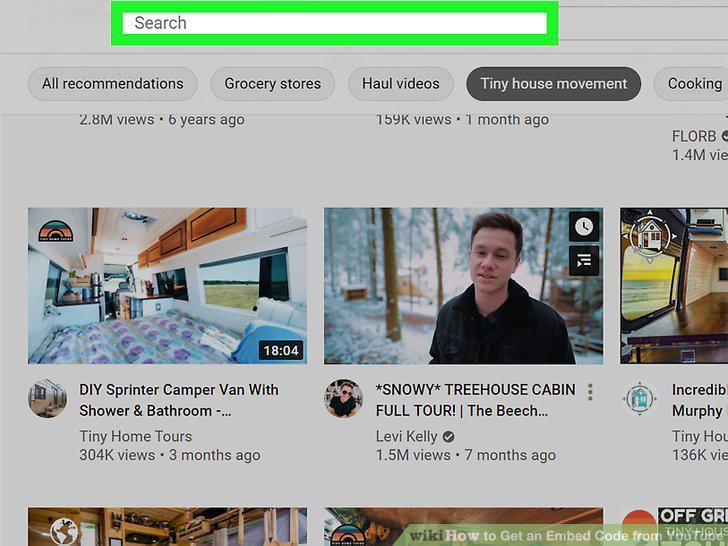Open the Snowy Treehouse Cabin video thumbnail
This screenshot has height=546, width=728.
[463, 286]
